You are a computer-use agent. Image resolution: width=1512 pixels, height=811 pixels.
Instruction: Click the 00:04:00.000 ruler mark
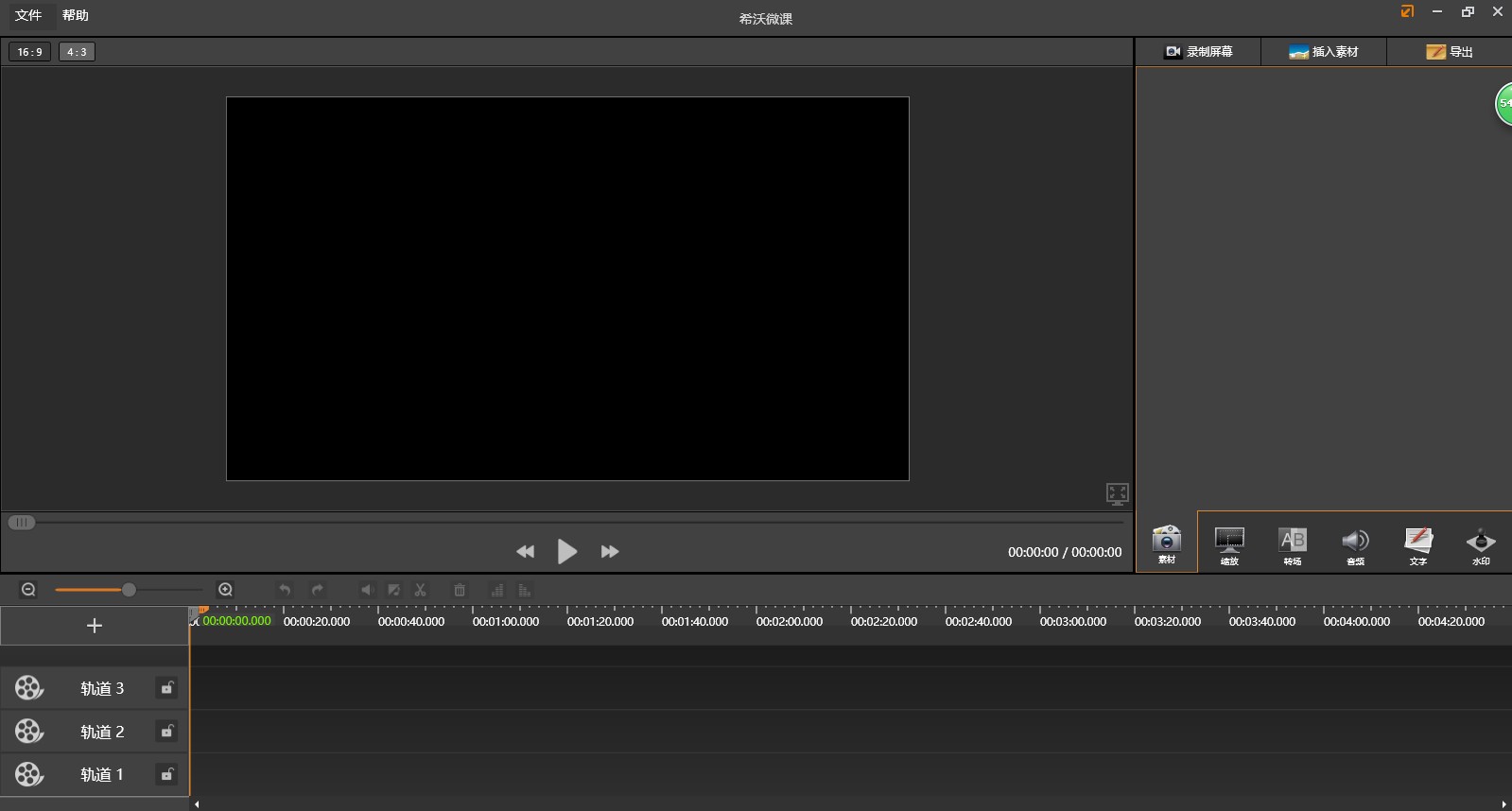(1357, 621)
